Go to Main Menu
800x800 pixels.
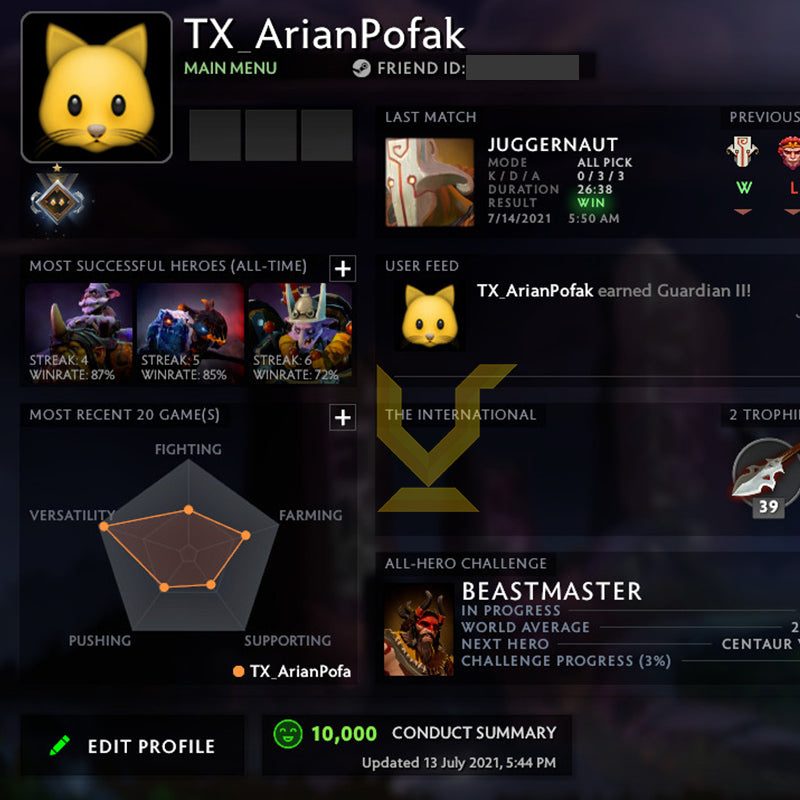231,68
